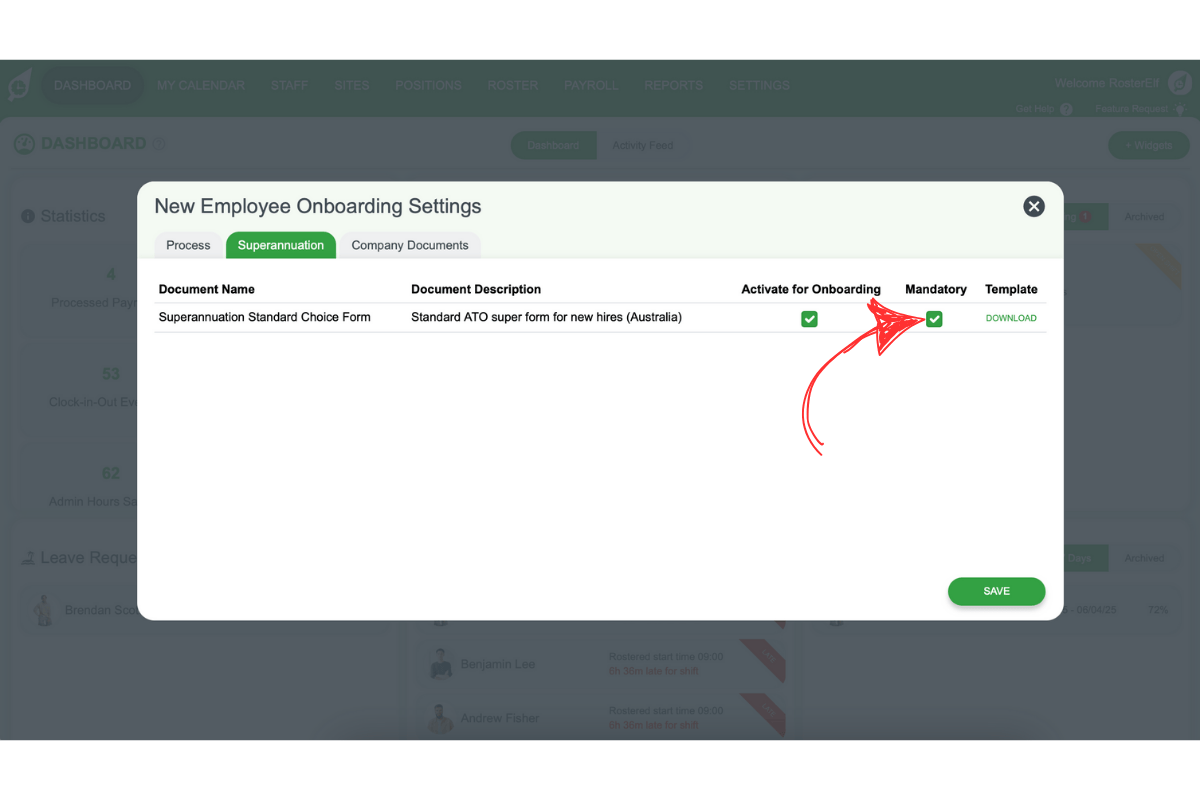Viewport: 1200px width, 800px height.
Task: Open the Staff menu
Action: click(290, 85)
